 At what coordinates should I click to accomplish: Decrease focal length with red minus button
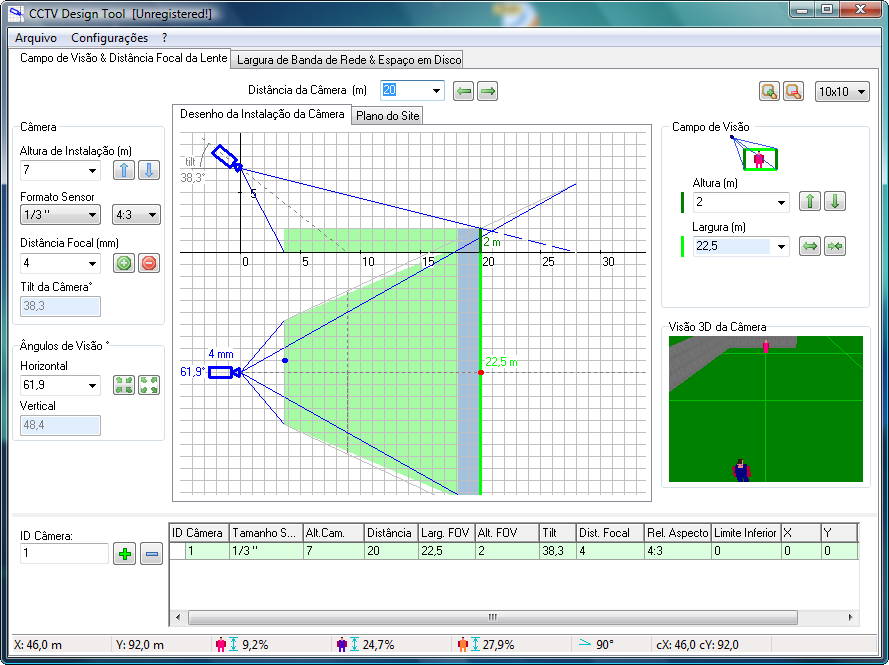point(148,264)
